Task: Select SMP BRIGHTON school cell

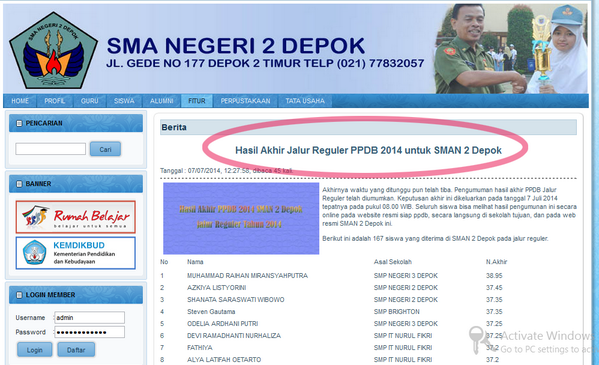Action: [x=397, y=311]
